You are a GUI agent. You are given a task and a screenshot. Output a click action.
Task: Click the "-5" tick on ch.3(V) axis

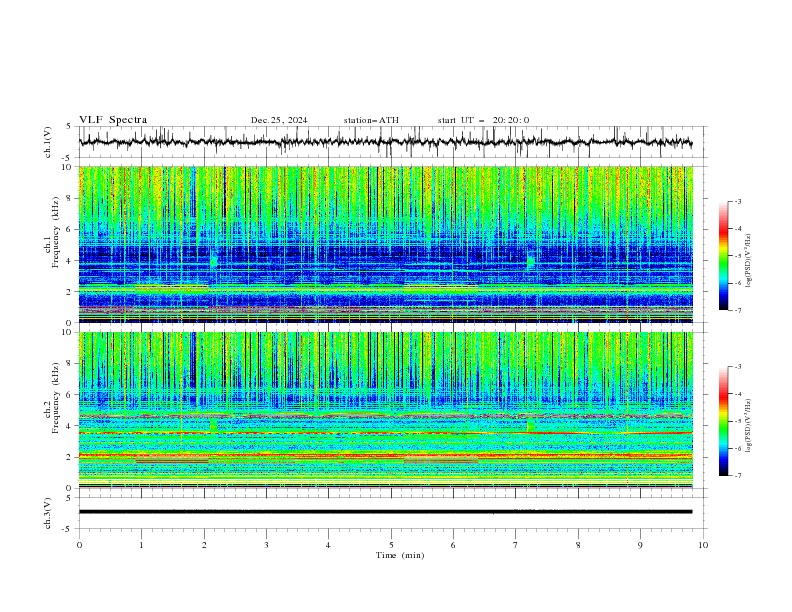pos(68,529)
